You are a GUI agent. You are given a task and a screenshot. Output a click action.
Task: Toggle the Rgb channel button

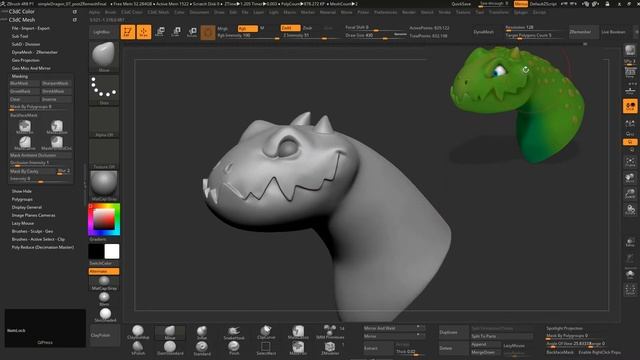247,28
